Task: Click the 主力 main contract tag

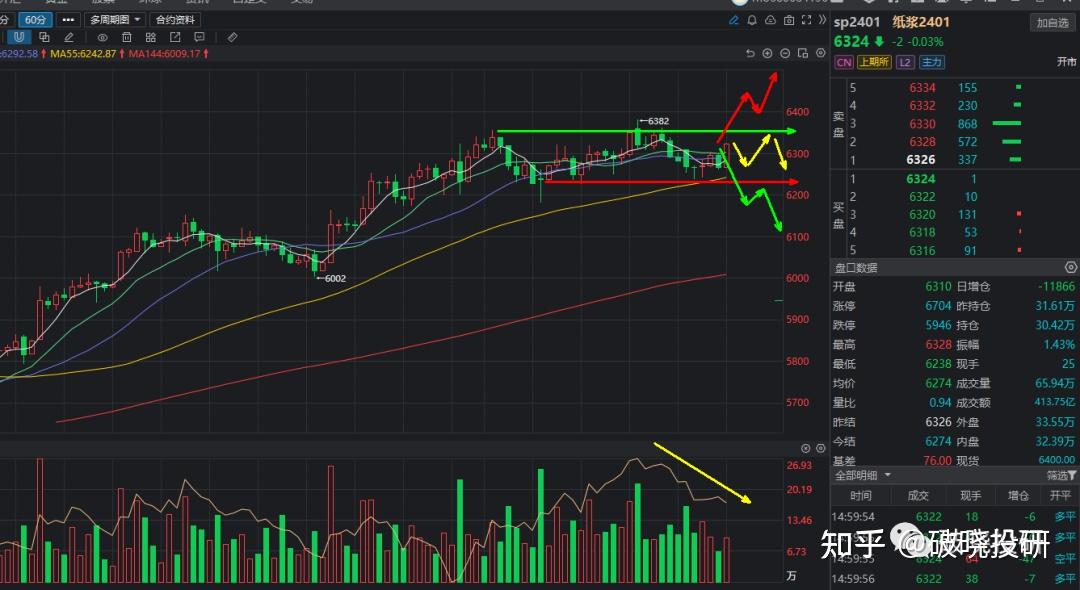Action: (931, 62)
